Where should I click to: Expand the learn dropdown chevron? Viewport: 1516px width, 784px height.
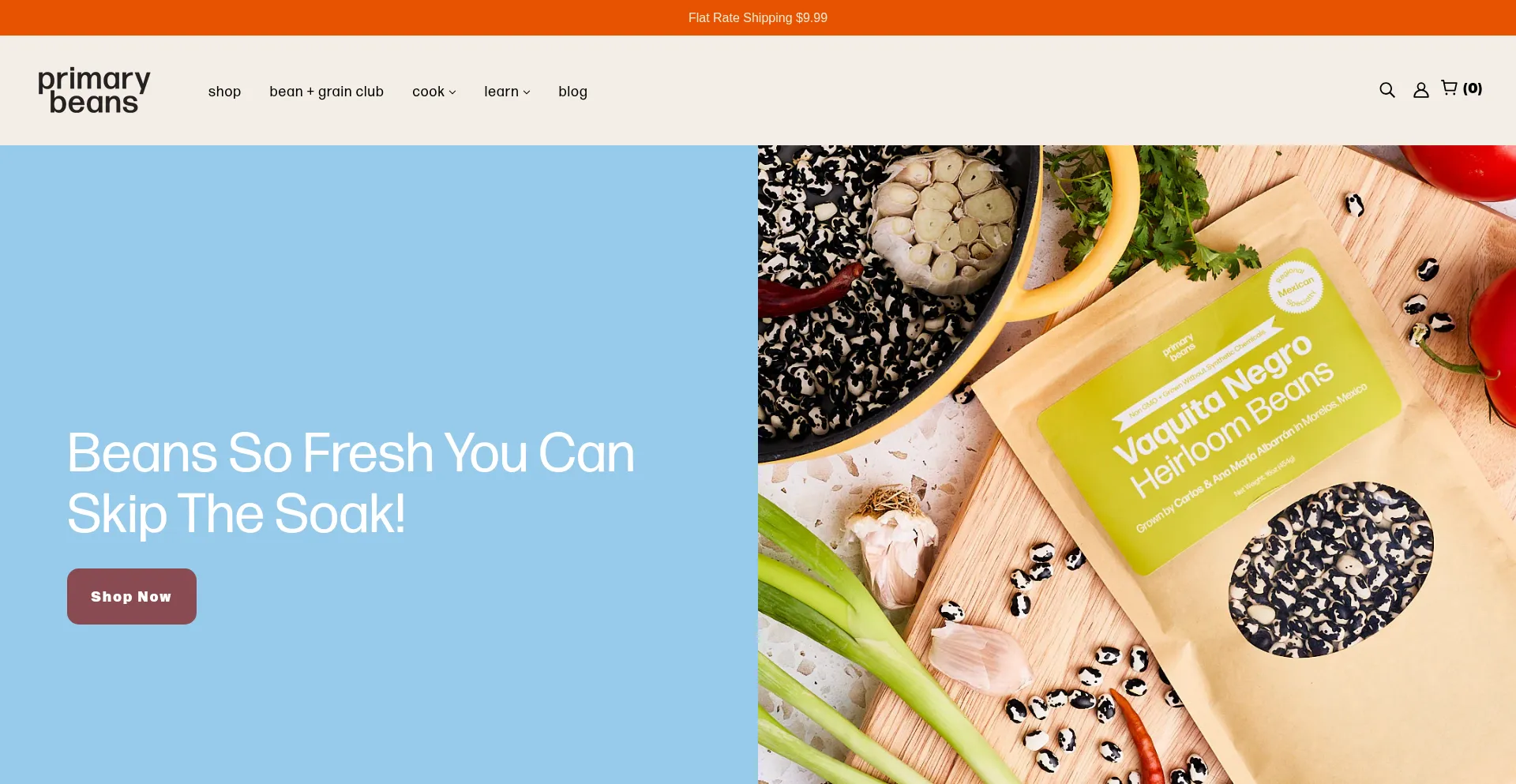click(527, 92)
